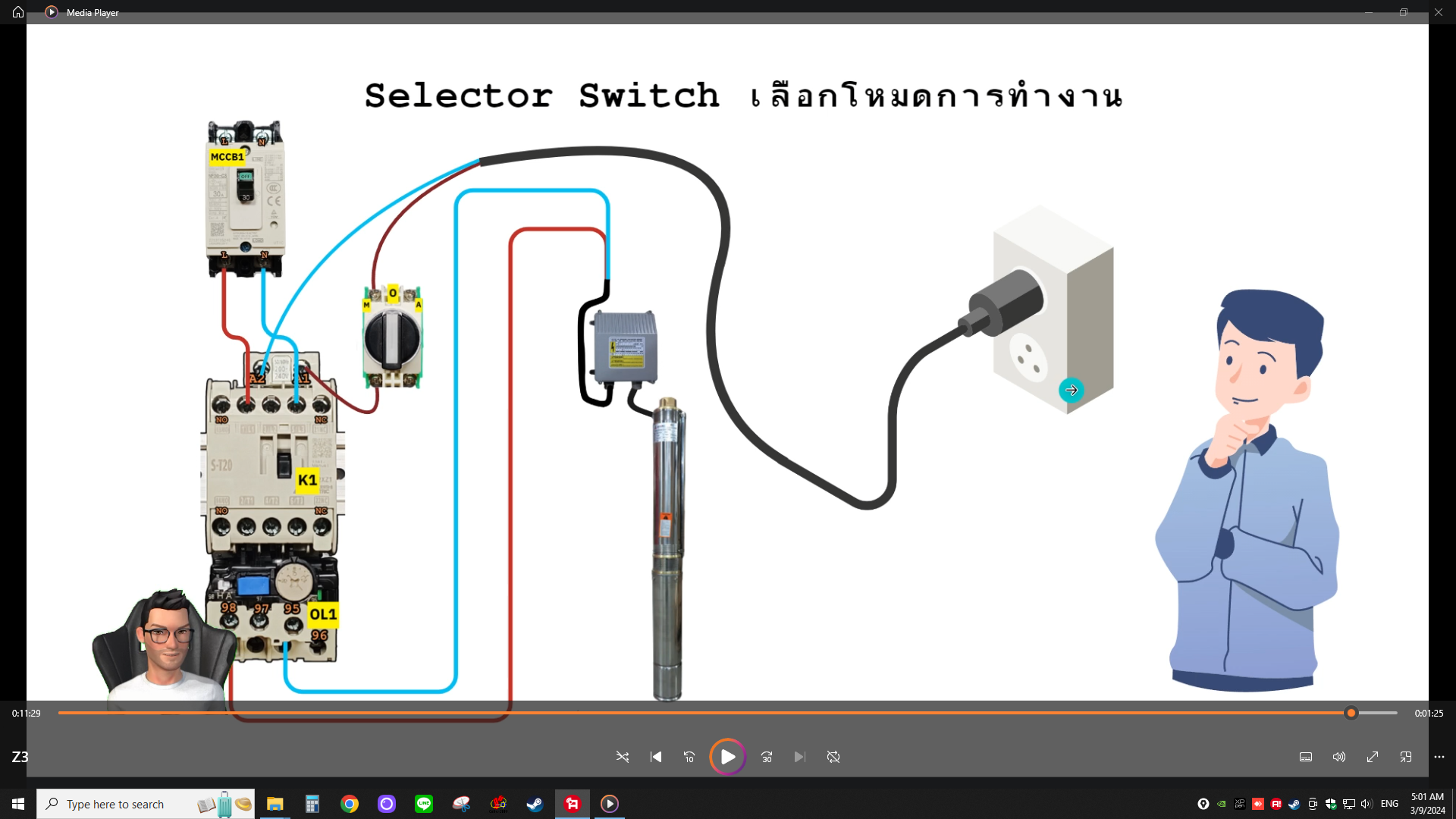Viewport: 1456px width, 819px height.
Task: Skip forward 30 seconds
Action: (767, 757)
